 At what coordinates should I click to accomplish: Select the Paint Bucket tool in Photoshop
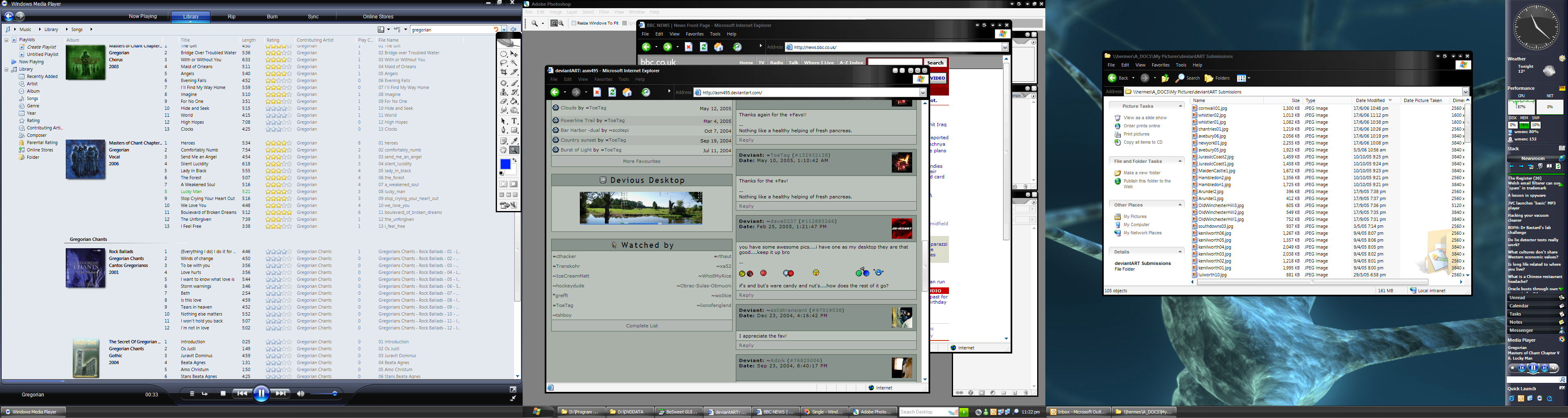tap(514, 101)
